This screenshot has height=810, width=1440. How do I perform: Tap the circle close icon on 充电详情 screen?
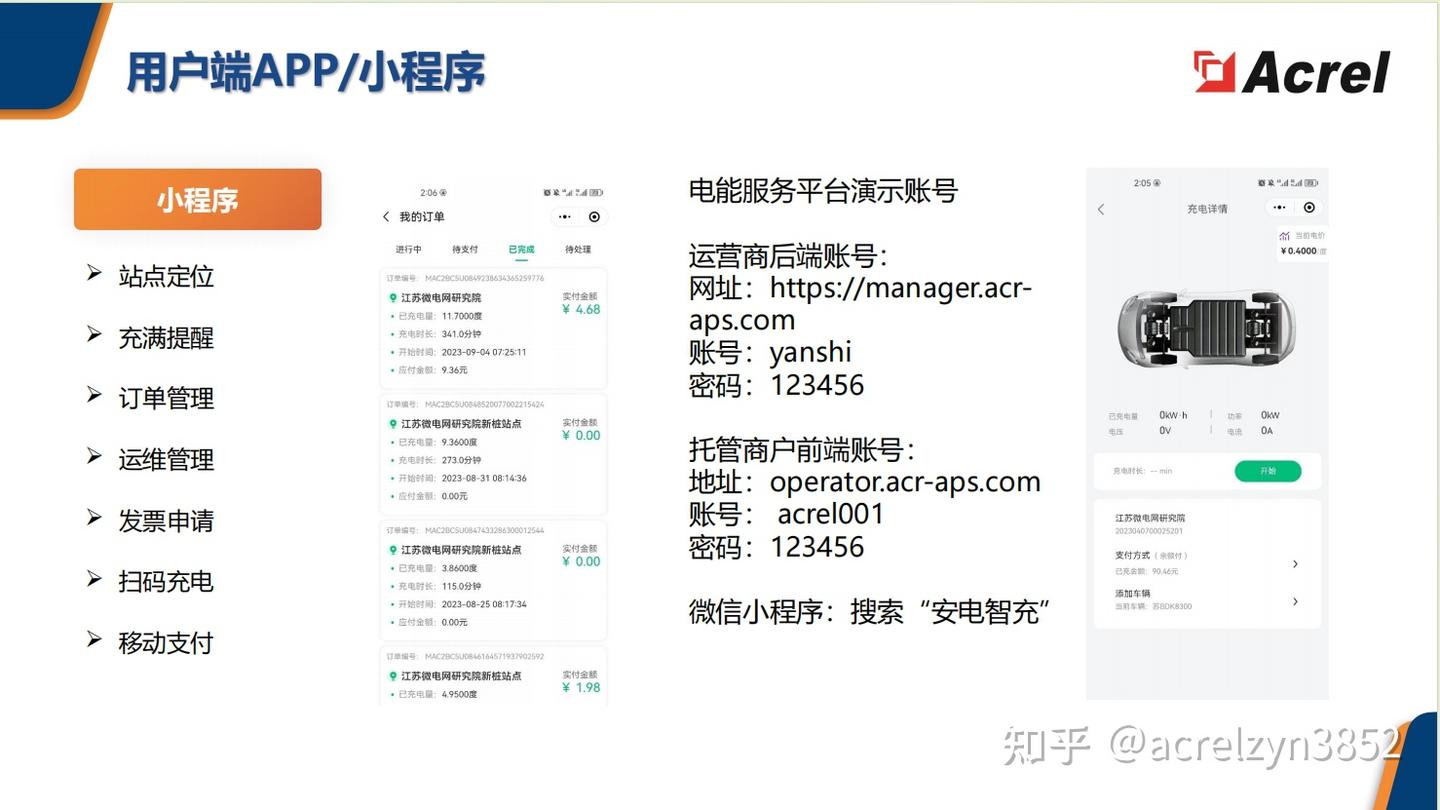1309,208
